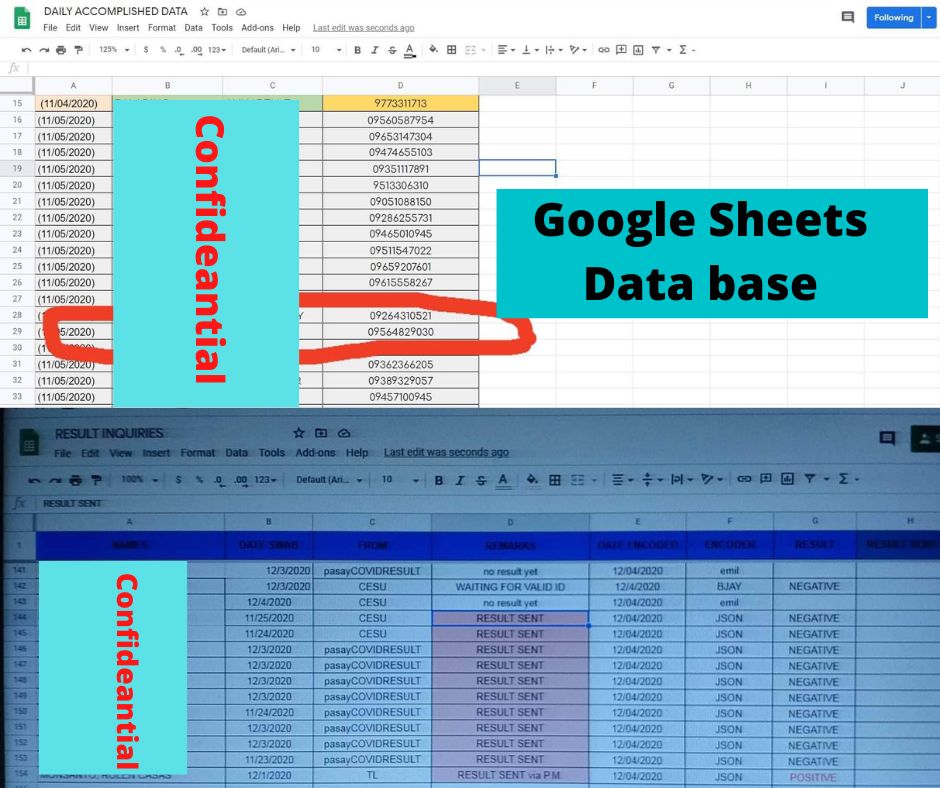Click the blue Following button
This screenshot has height=788, width=940.
(x=893, y=17)
